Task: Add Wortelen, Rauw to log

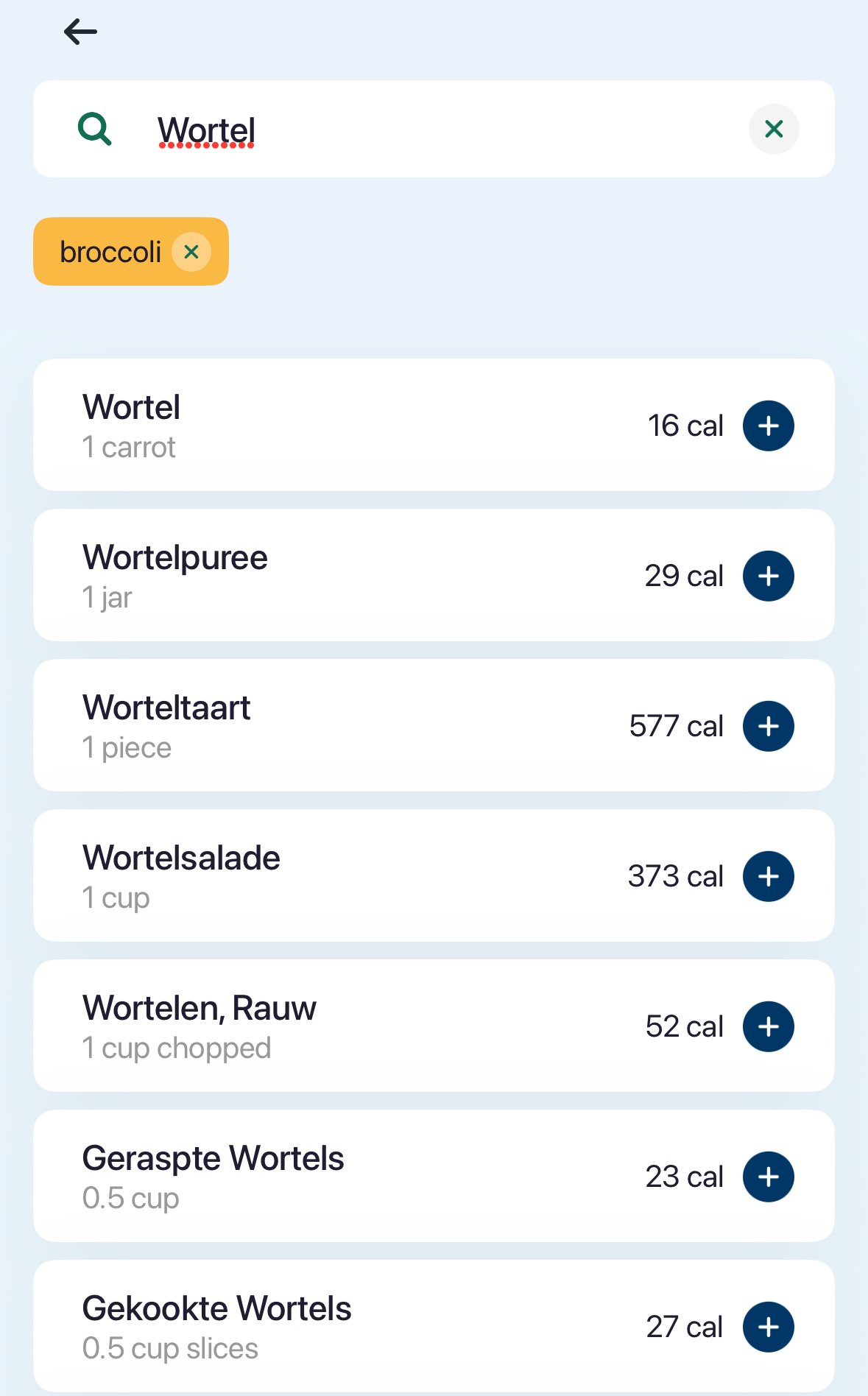Action: tap(768, 1026)
